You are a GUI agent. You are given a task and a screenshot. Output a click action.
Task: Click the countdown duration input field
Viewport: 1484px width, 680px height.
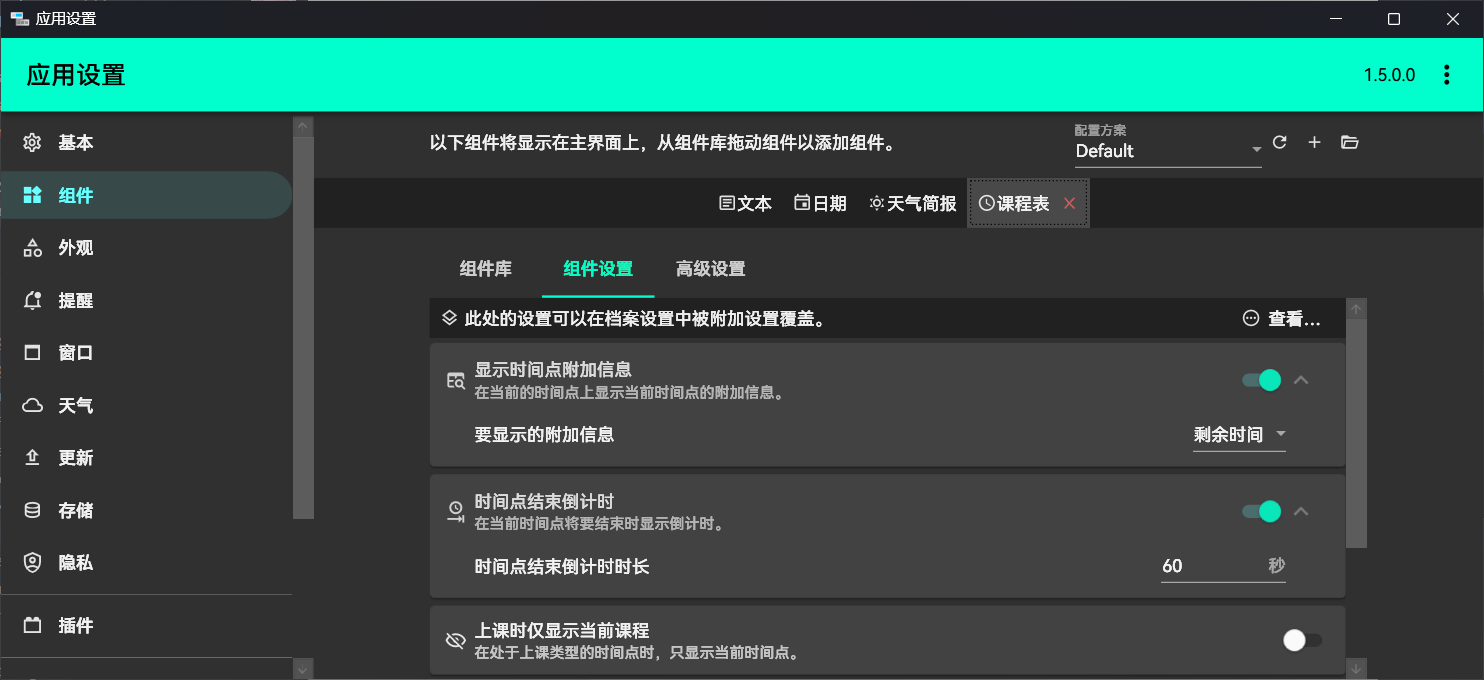tap(1210, 566)
